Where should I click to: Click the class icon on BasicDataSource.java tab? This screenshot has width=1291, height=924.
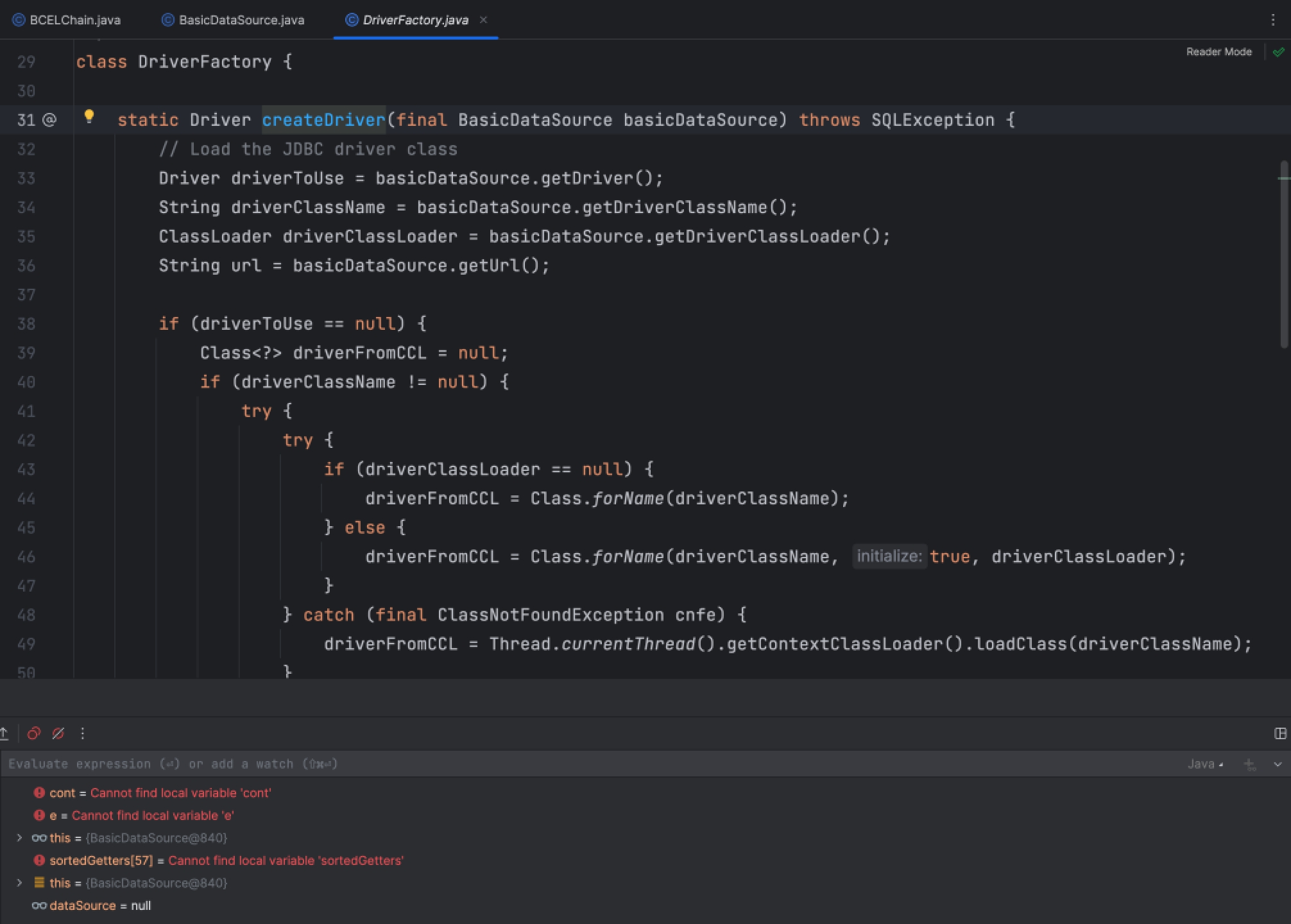168,20
